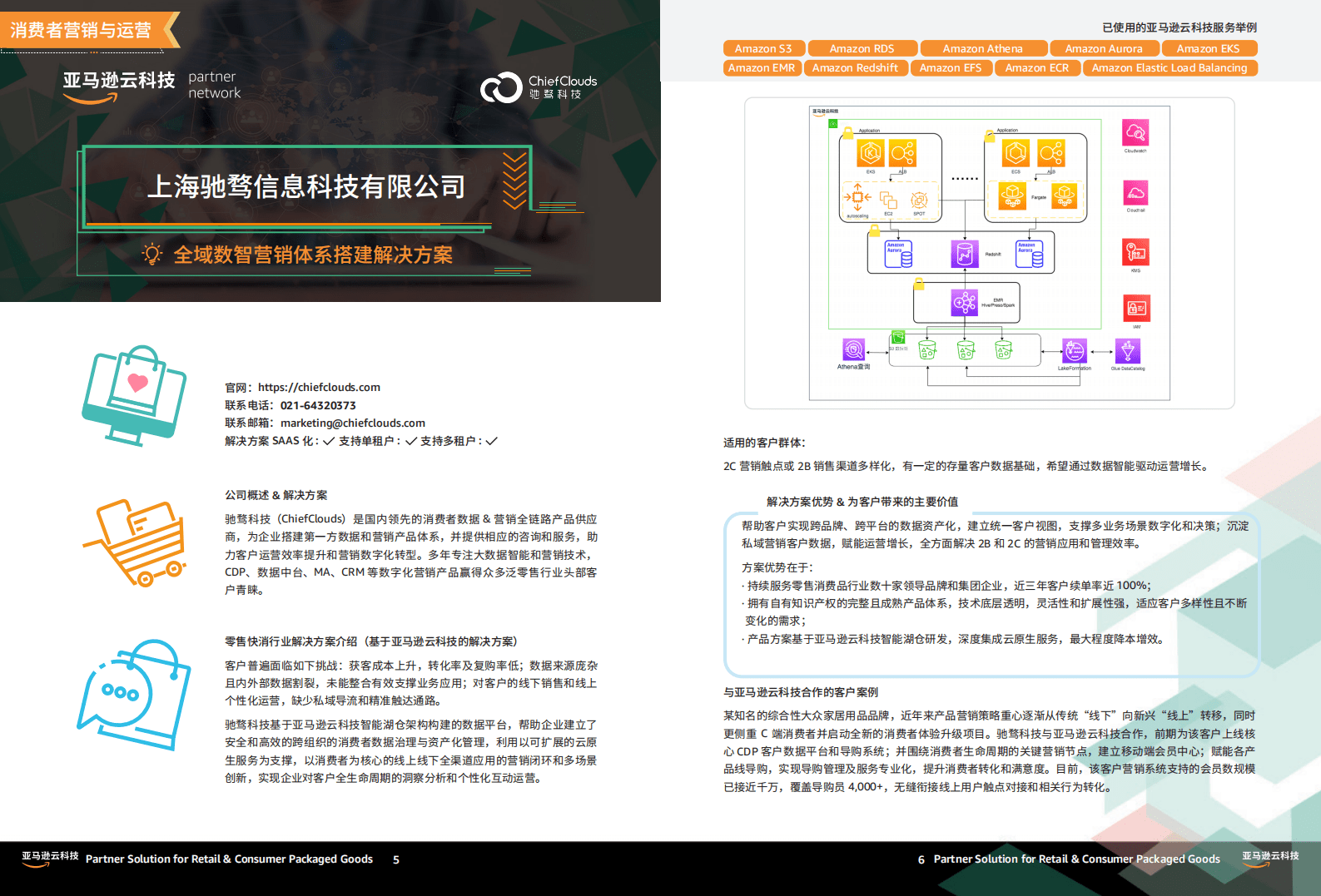Click the Amazon Aurora icon below EC2
The image size is (1321, 896).
point(898,254)
